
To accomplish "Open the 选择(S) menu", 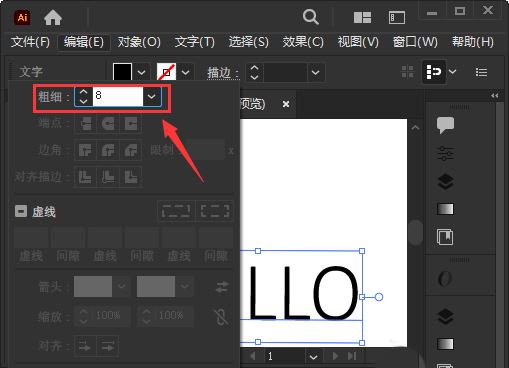I will [249, 42].
